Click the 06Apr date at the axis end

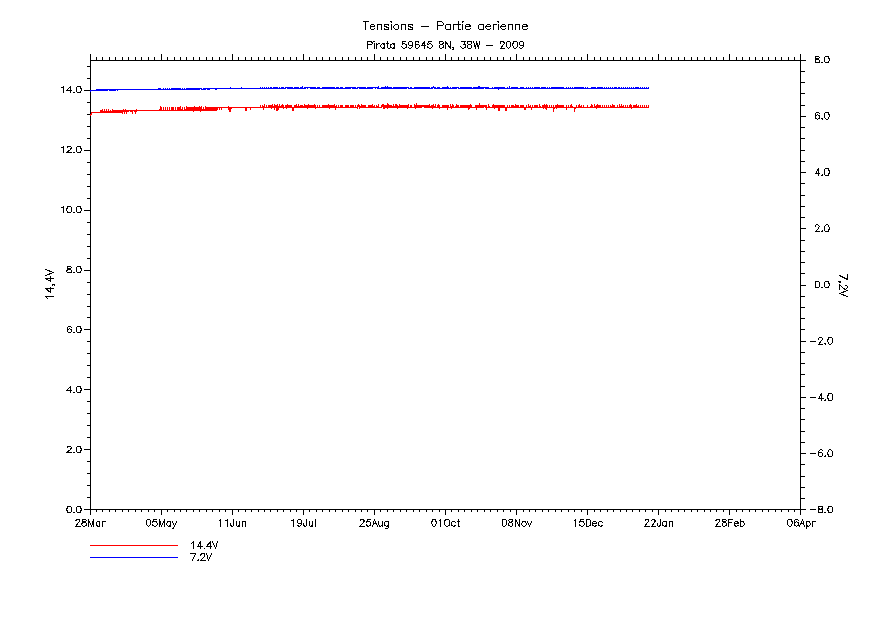[x=800, y=522]
